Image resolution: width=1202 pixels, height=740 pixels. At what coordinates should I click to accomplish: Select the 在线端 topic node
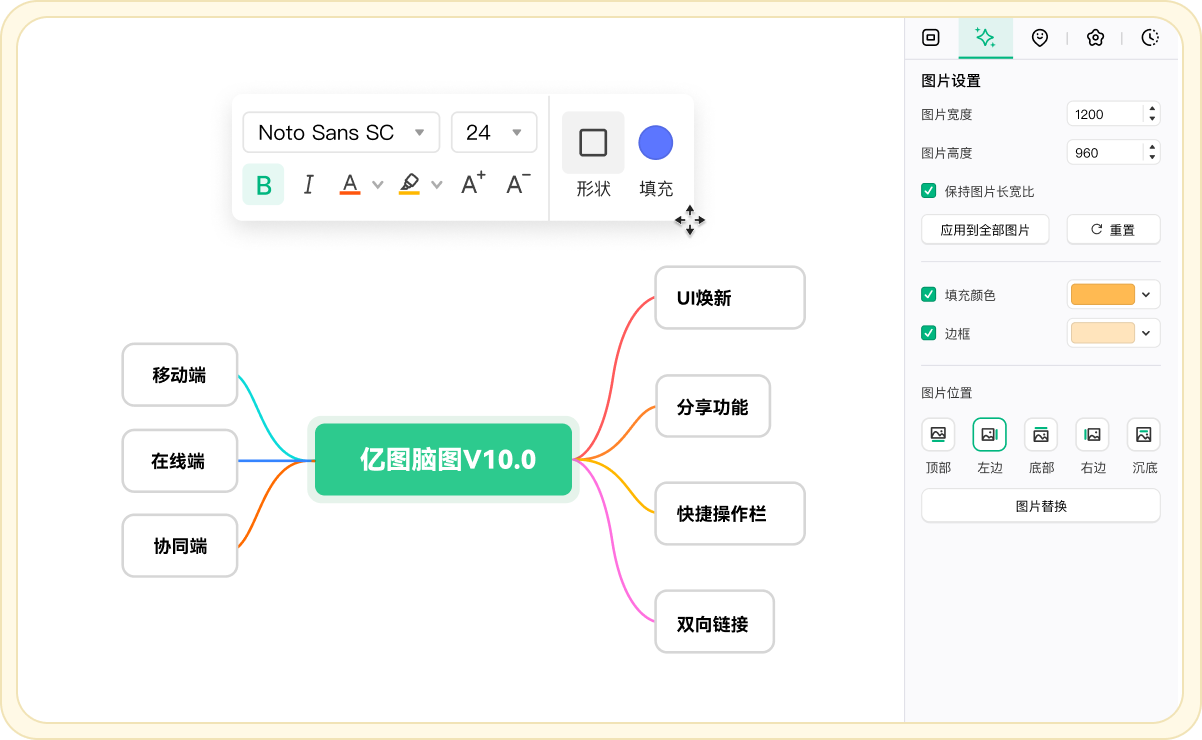pos(180,461)
